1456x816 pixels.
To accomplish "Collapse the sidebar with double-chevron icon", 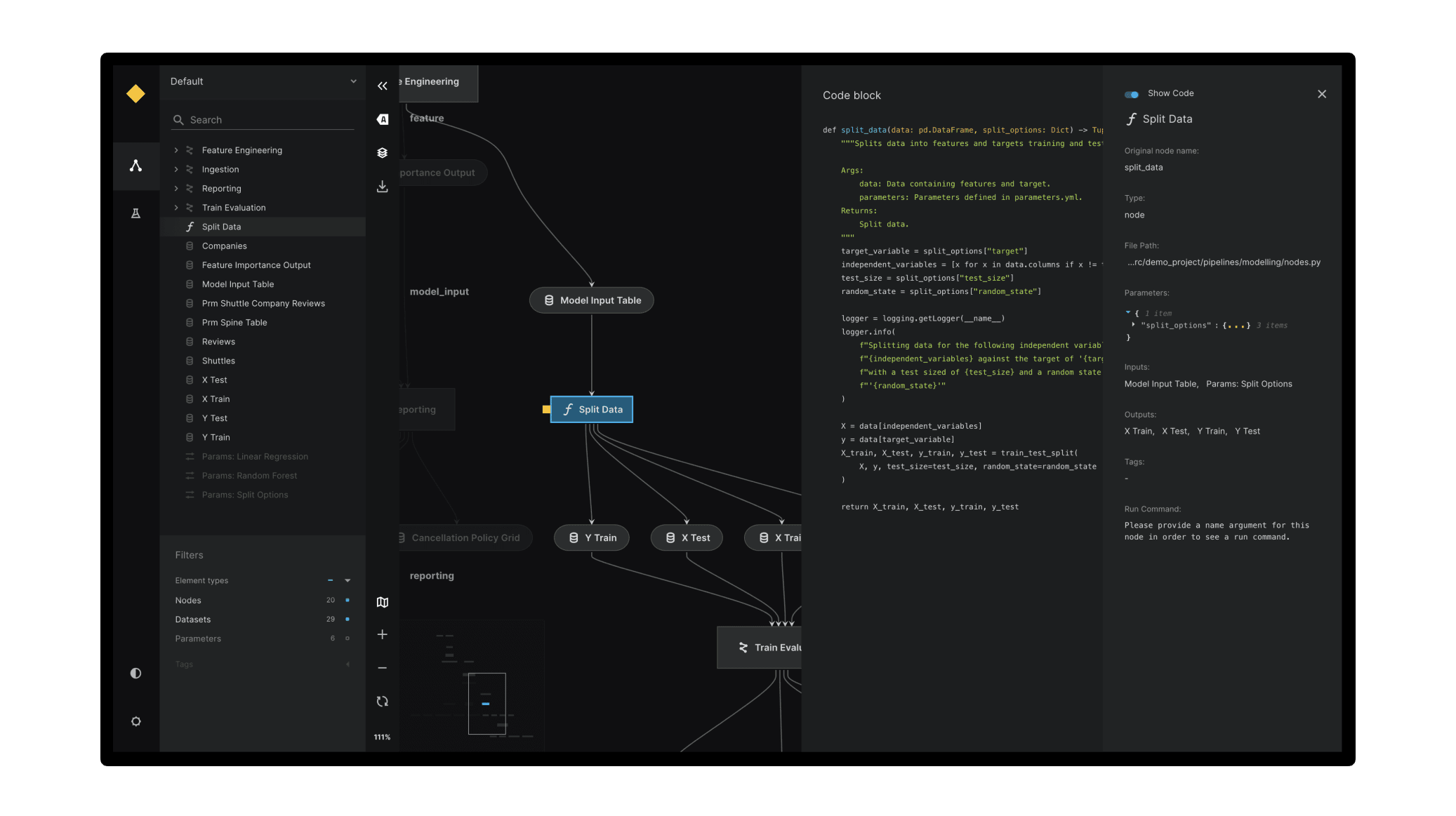I will [382, 86].
